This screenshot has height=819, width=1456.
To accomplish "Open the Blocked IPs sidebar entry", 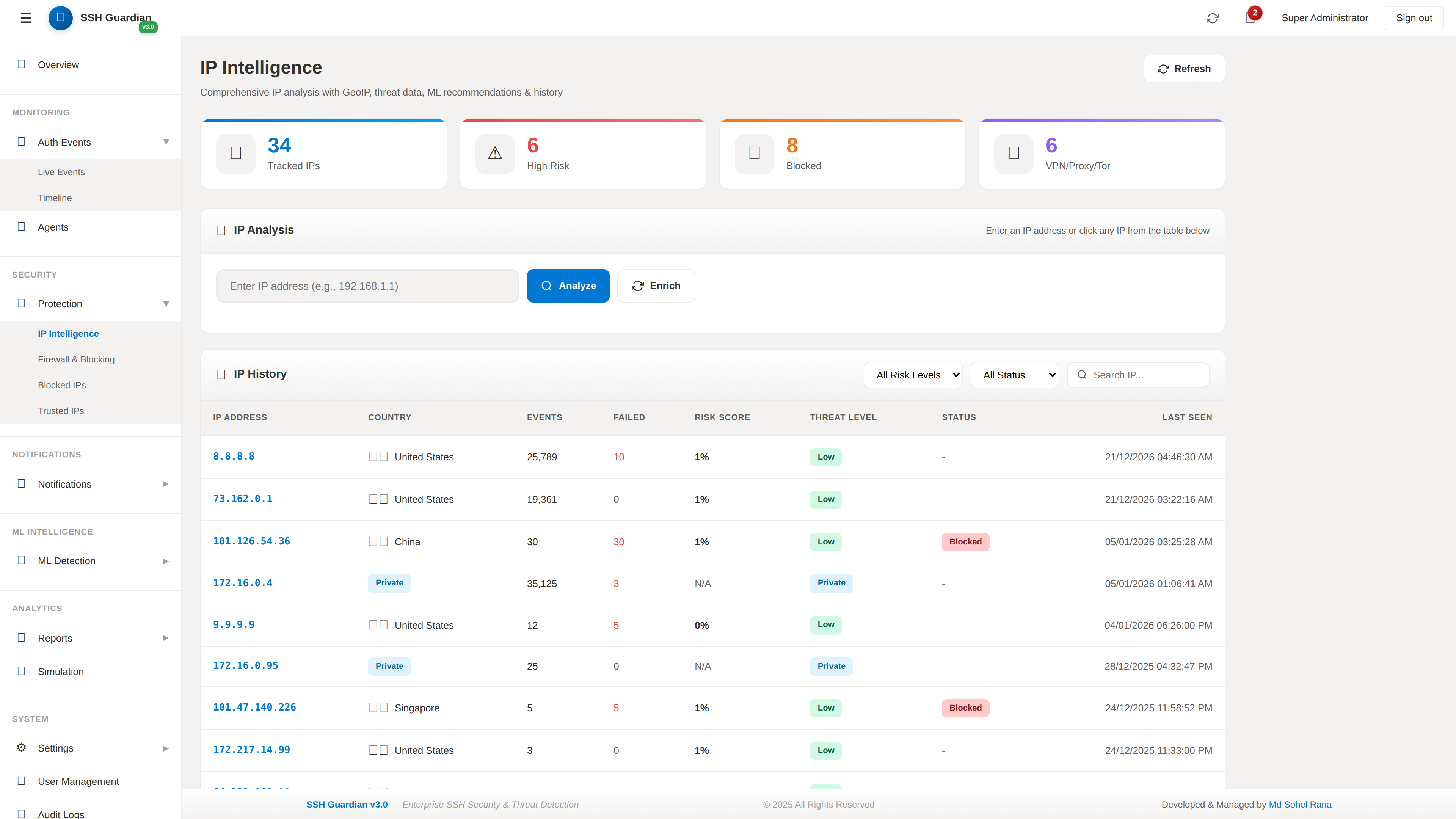I will 62,385.
